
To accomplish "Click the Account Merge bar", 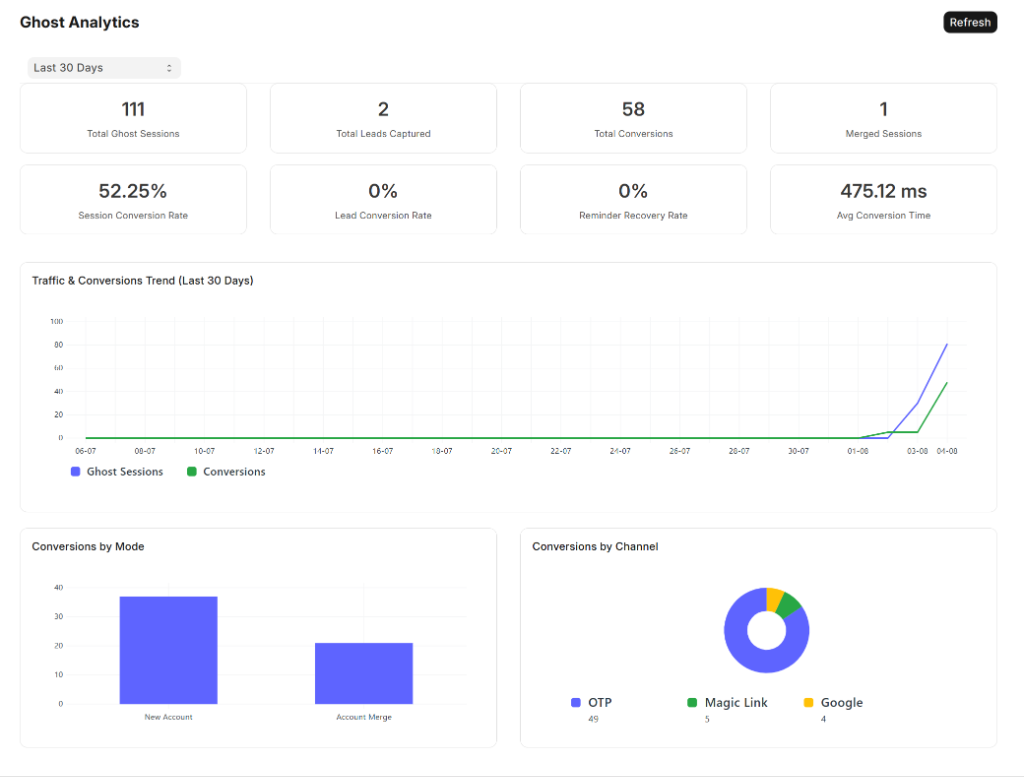I will [364, 673].
